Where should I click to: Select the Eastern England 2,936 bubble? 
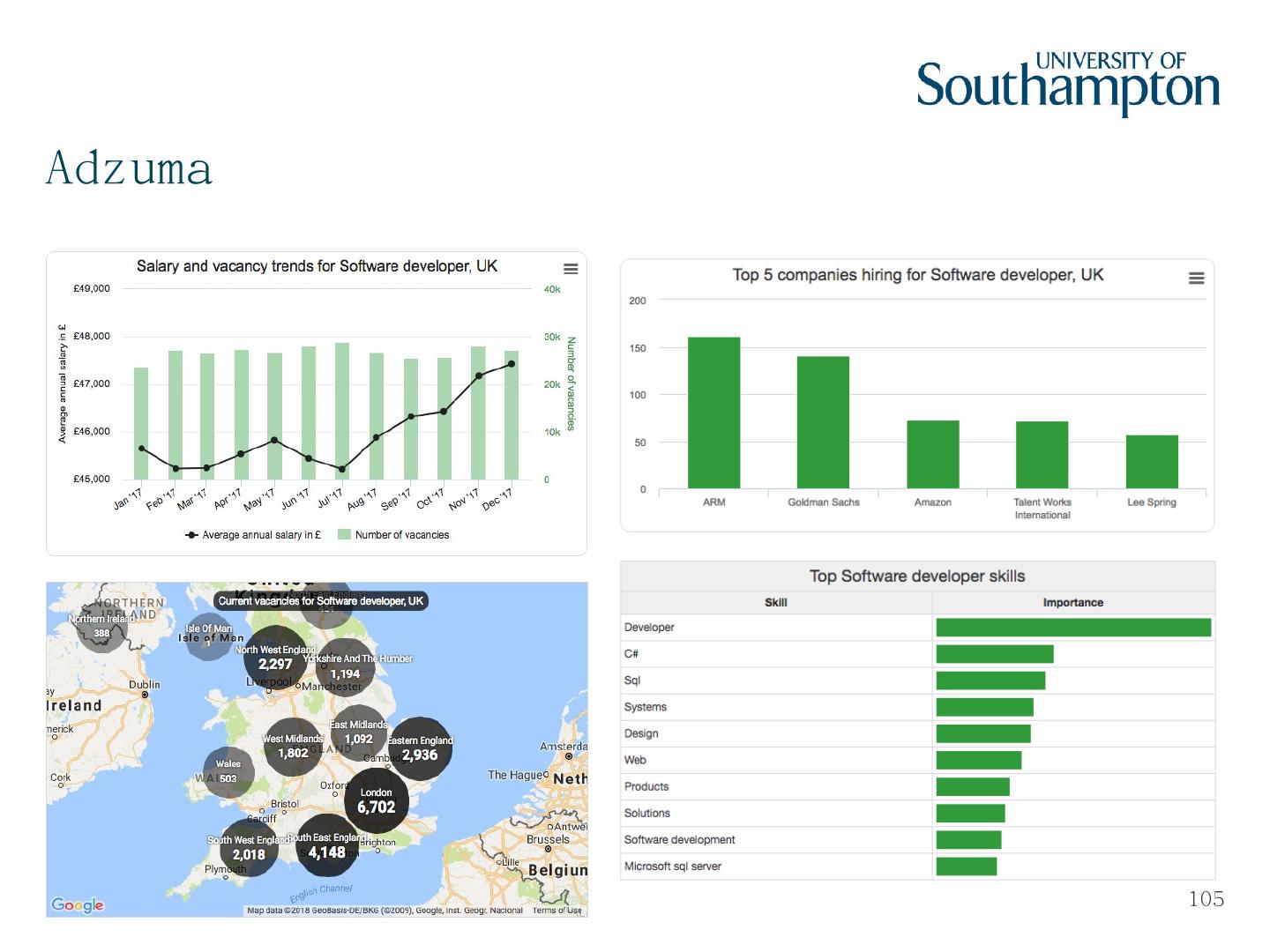click(420, 748)
